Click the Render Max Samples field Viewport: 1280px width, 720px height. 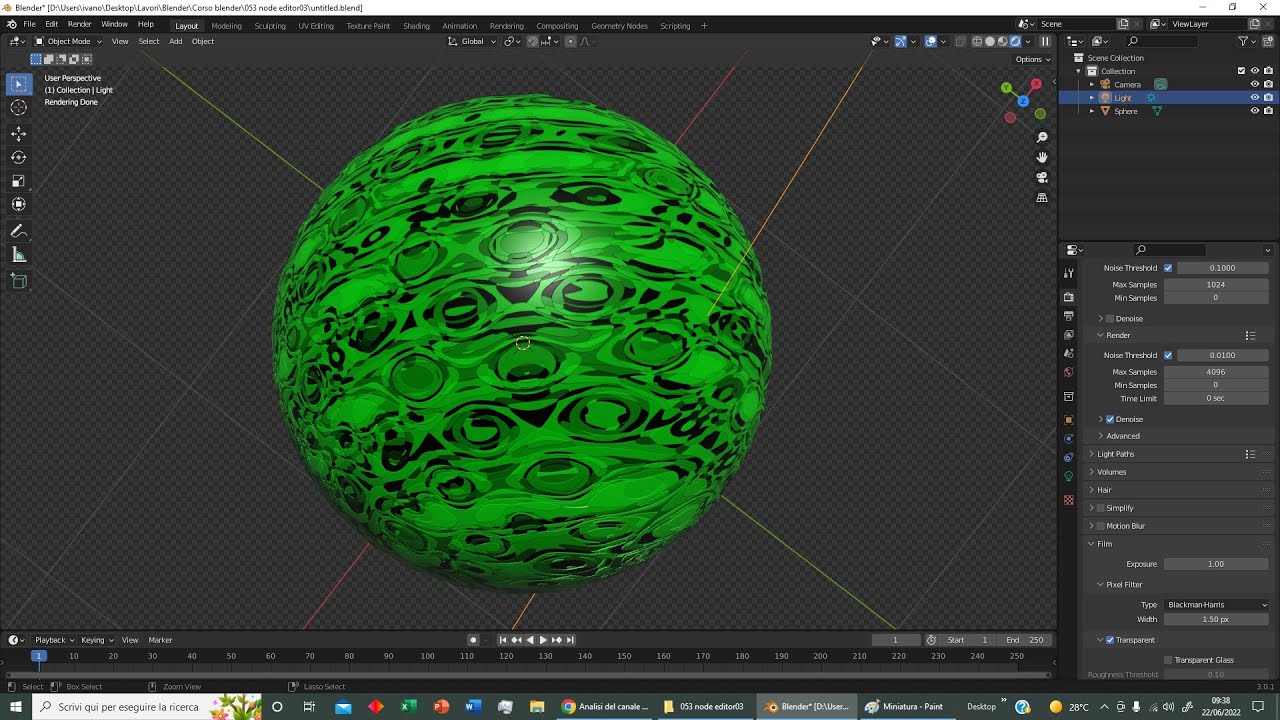tap(1216, 372)
